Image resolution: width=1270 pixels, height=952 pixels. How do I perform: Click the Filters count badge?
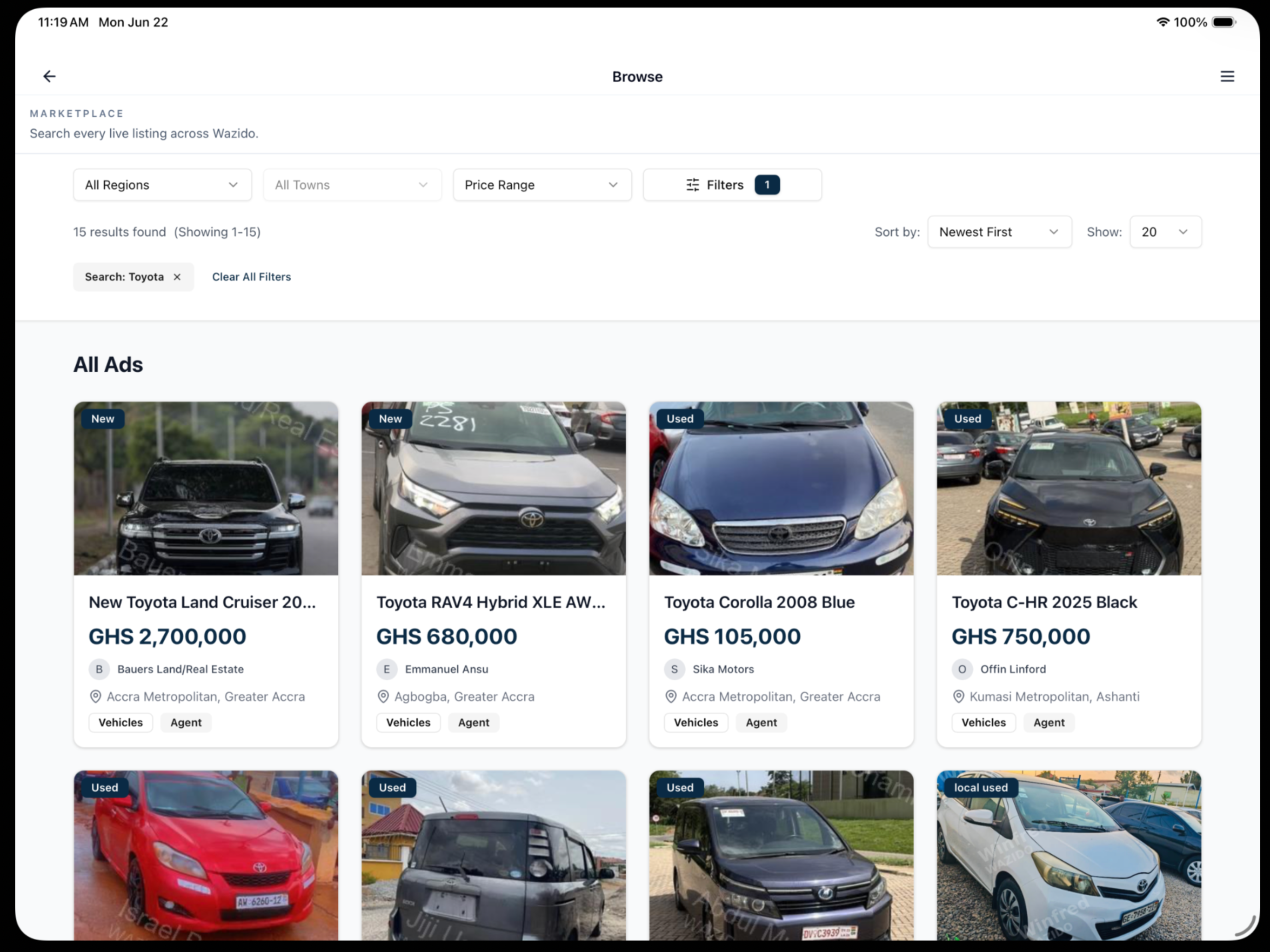point(767,185)
